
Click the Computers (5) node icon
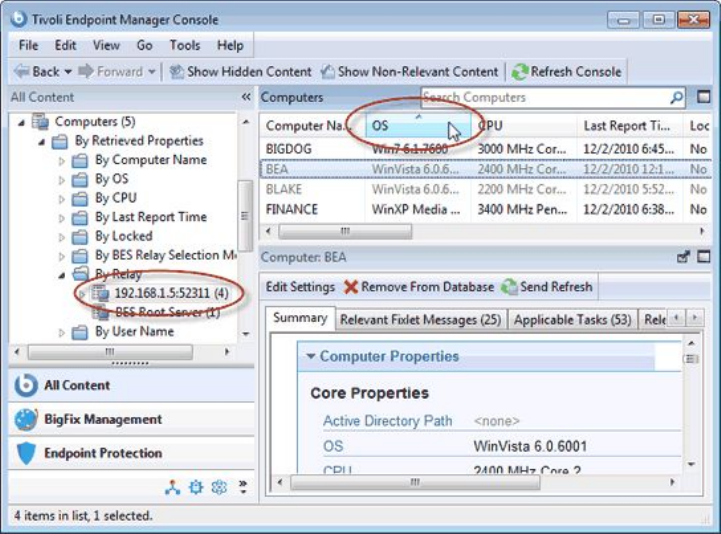[x=40, y=121]
